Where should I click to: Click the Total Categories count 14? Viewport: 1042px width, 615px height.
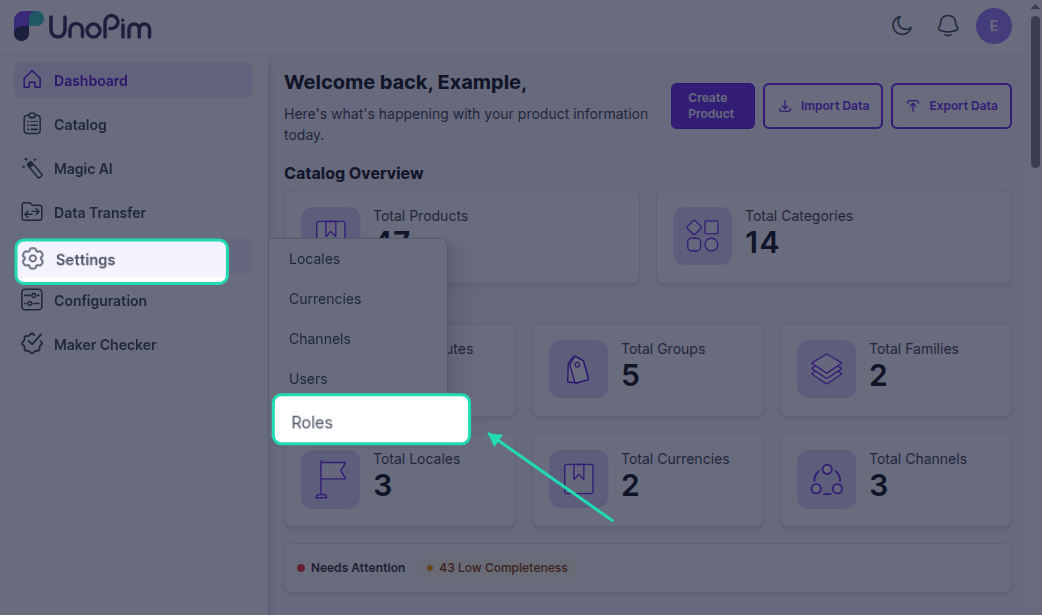(762, 242)
